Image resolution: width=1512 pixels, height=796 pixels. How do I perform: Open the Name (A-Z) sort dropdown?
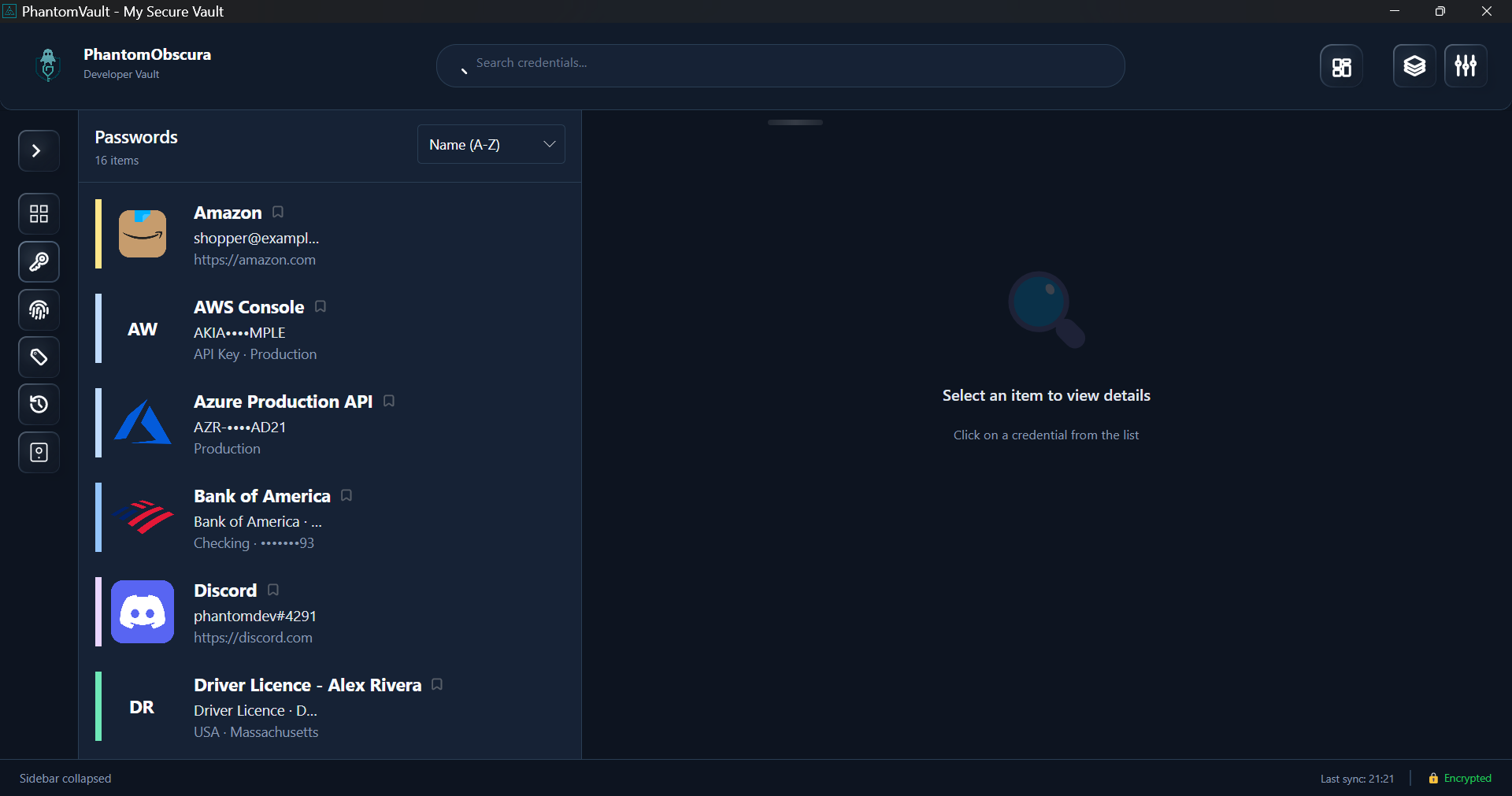491,144
